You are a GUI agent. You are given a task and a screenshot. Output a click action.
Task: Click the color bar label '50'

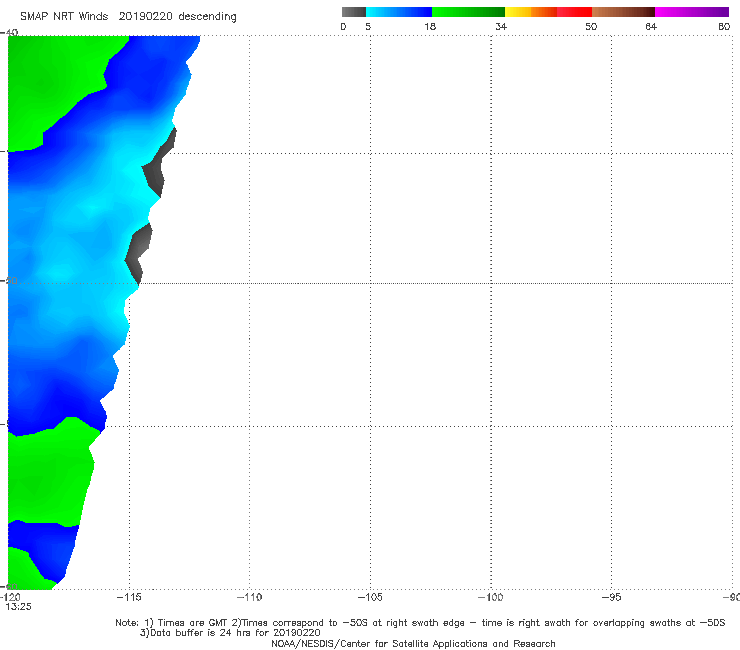591,26
